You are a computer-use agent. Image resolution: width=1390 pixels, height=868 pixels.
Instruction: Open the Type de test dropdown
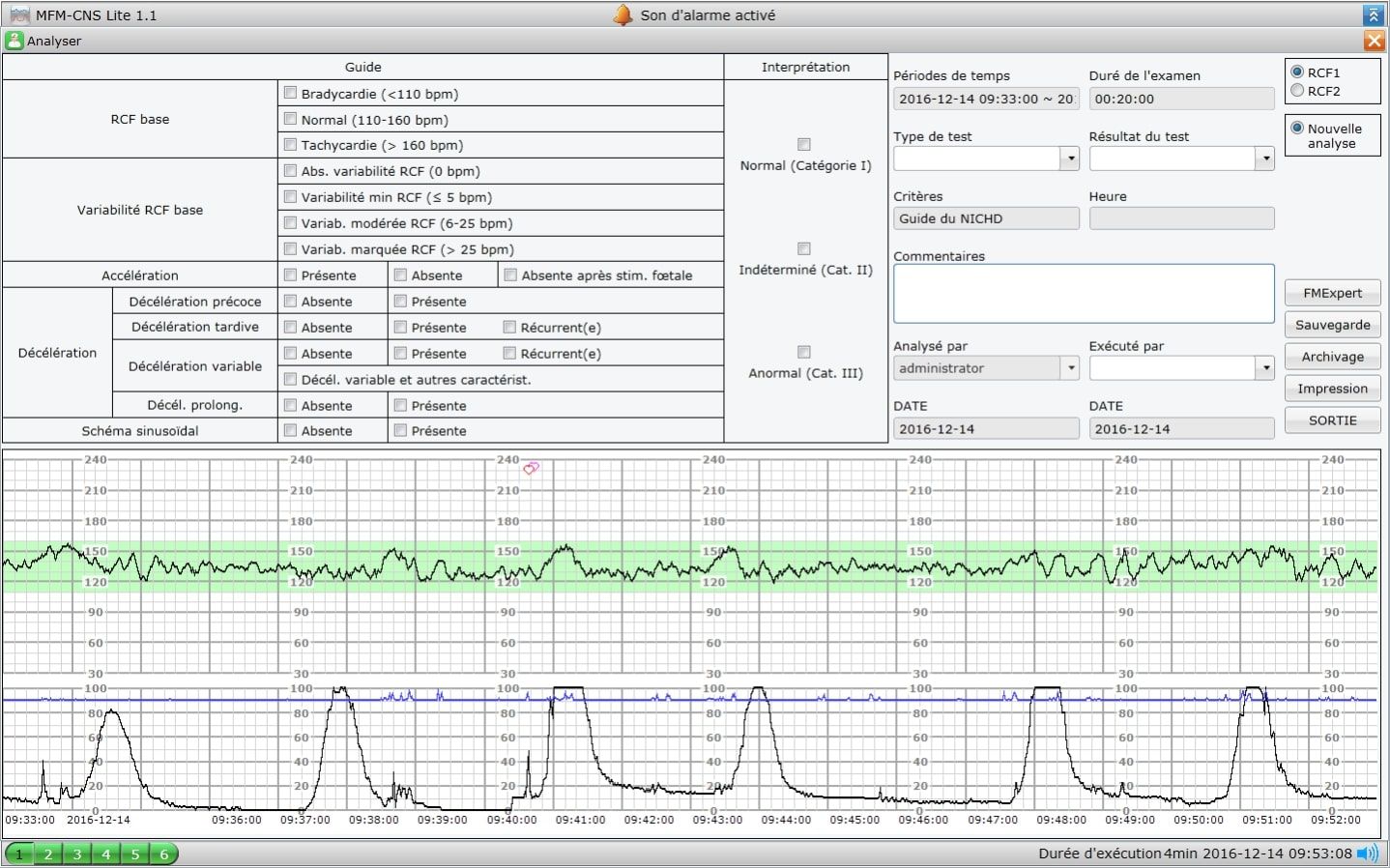coord(1069,159)
